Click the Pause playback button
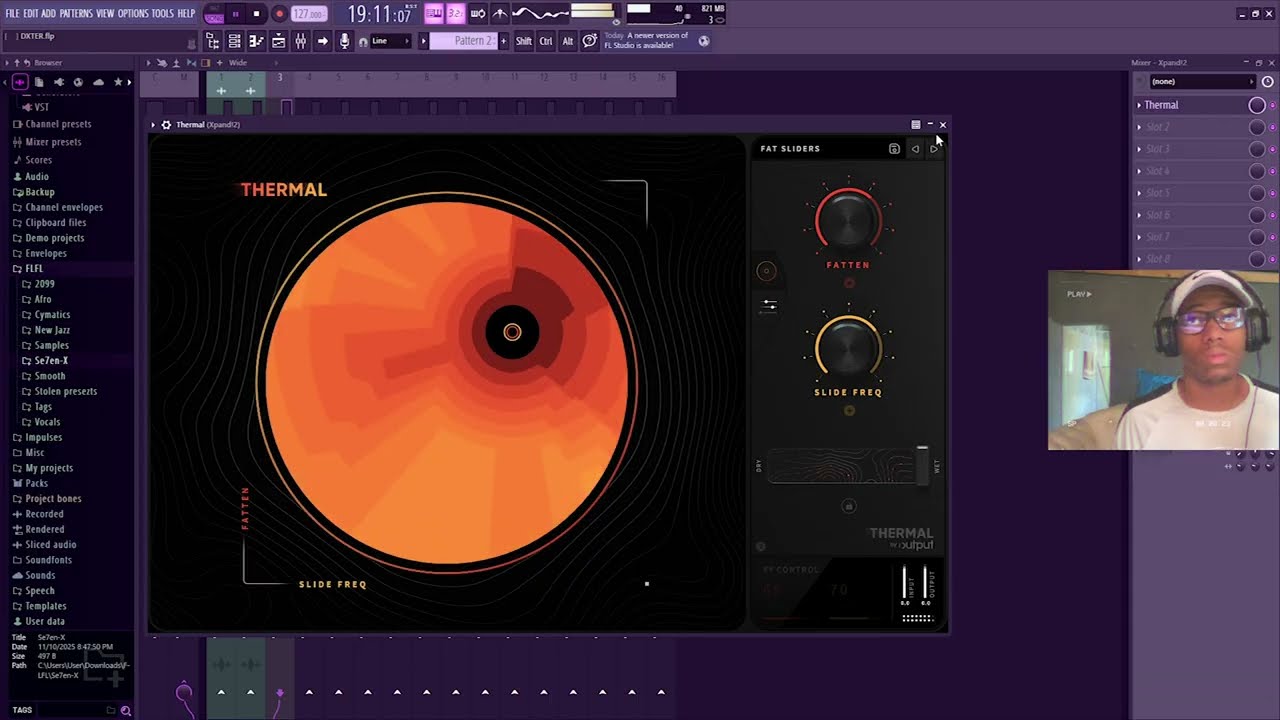The image size is (1280, 720). point(236,14)
